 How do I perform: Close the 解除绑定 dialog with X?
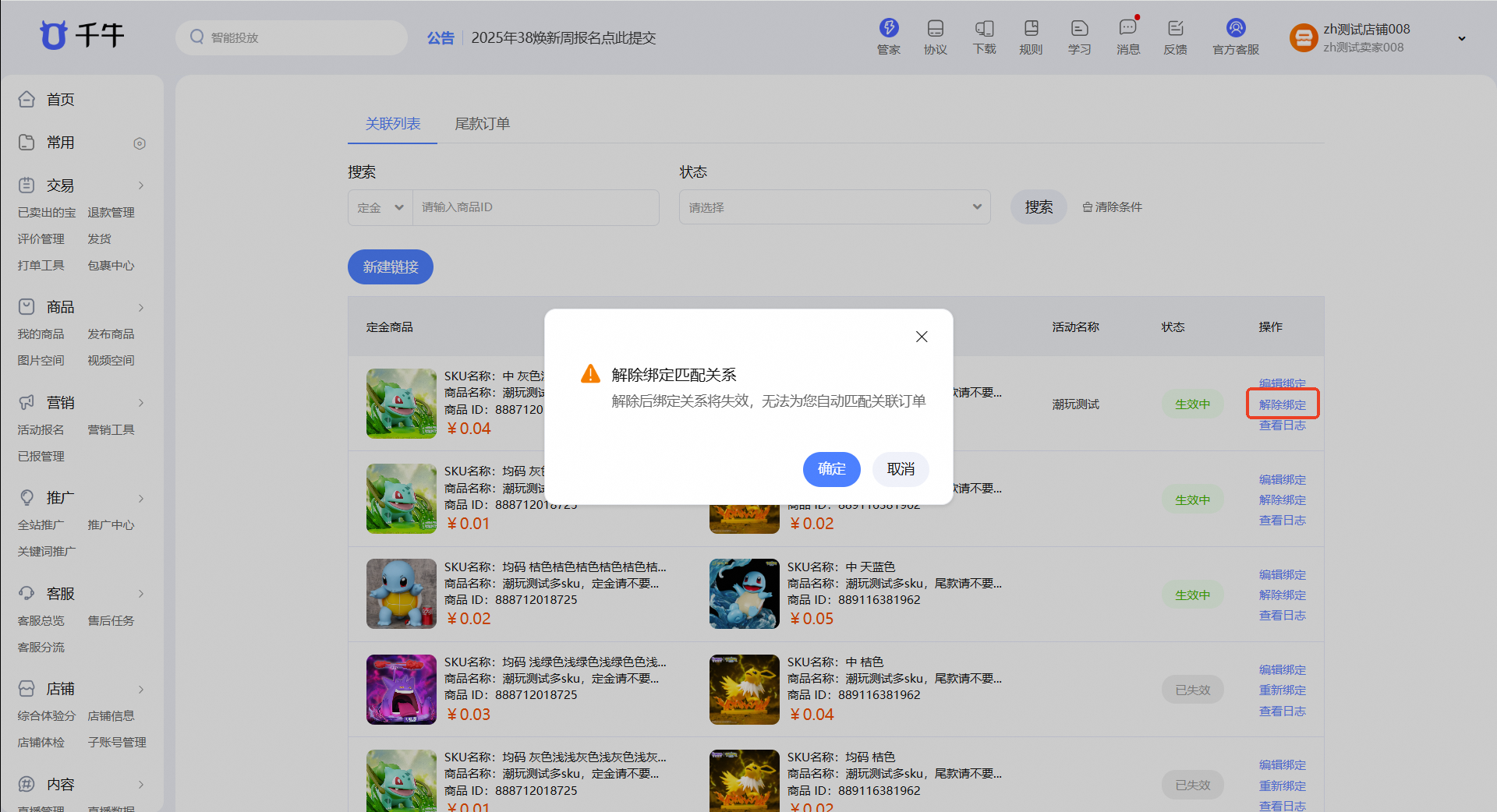click(922, 337)
